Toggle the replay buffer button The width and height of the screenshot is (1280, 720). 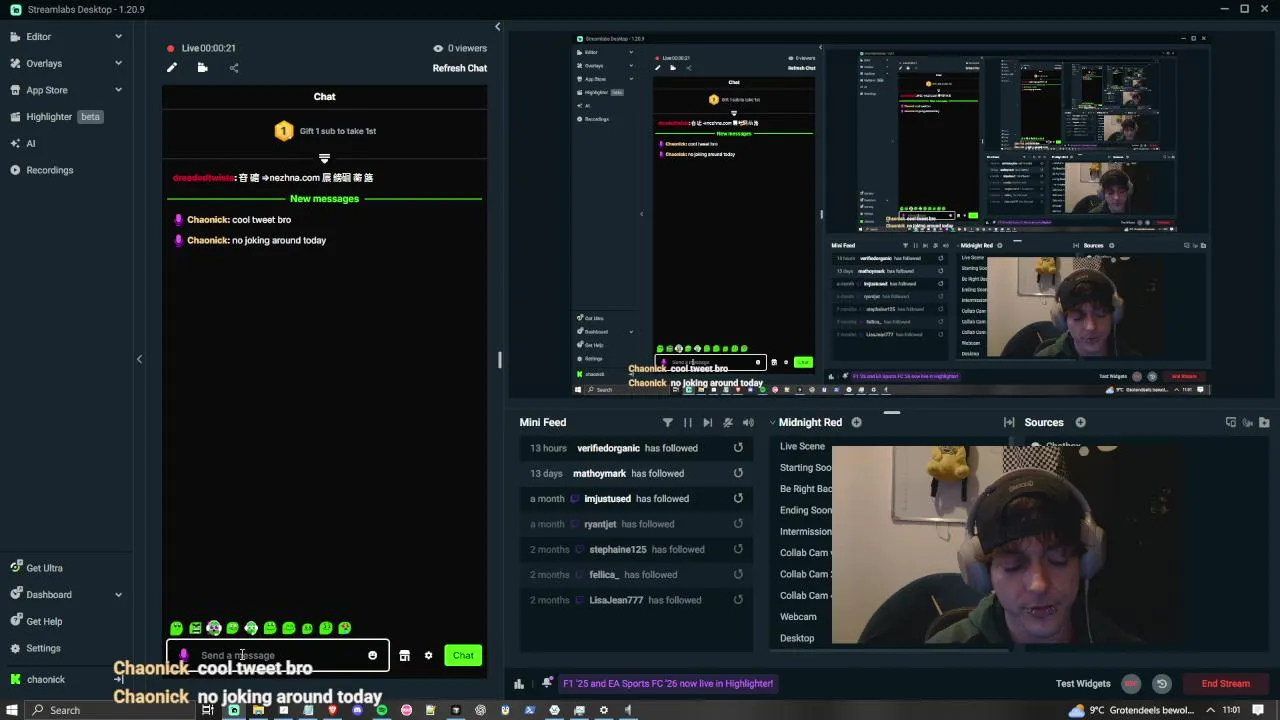click(x=1162, y=684)
